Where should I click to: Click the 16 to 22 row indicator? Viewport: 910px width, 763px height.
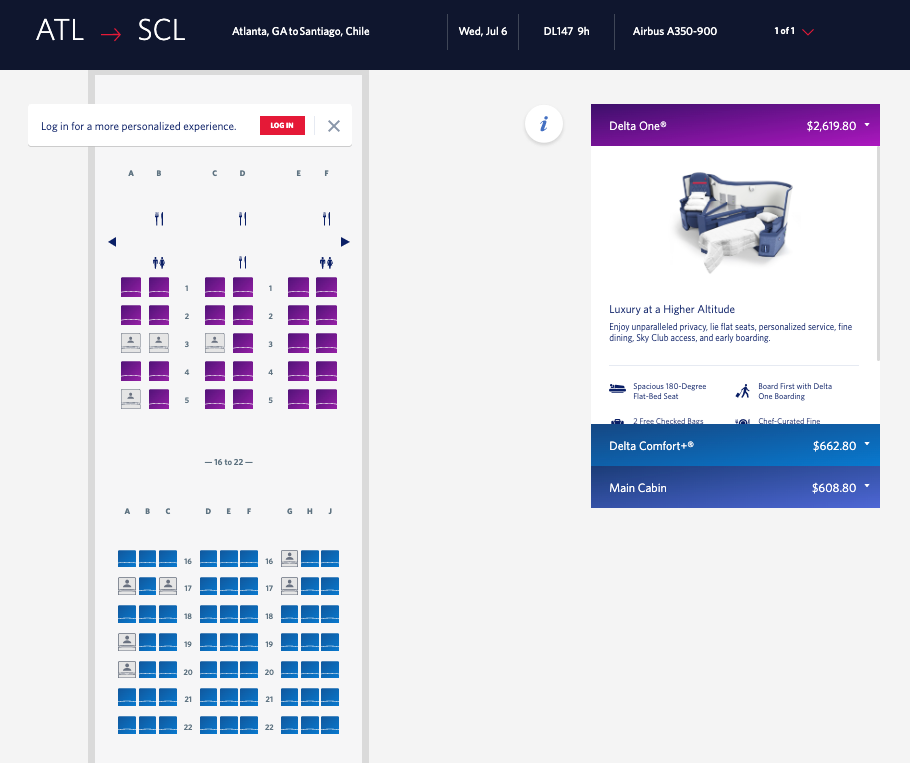228,462
